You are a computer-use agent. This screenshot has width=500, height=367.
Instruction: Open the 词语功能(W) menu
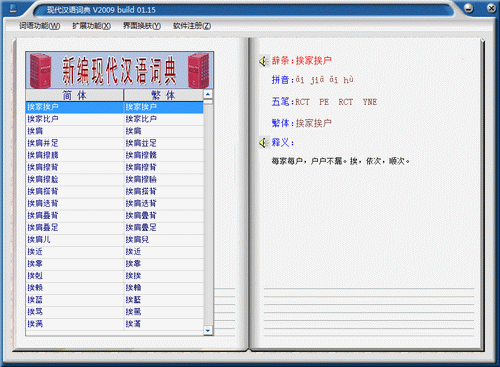coord(39,26)
